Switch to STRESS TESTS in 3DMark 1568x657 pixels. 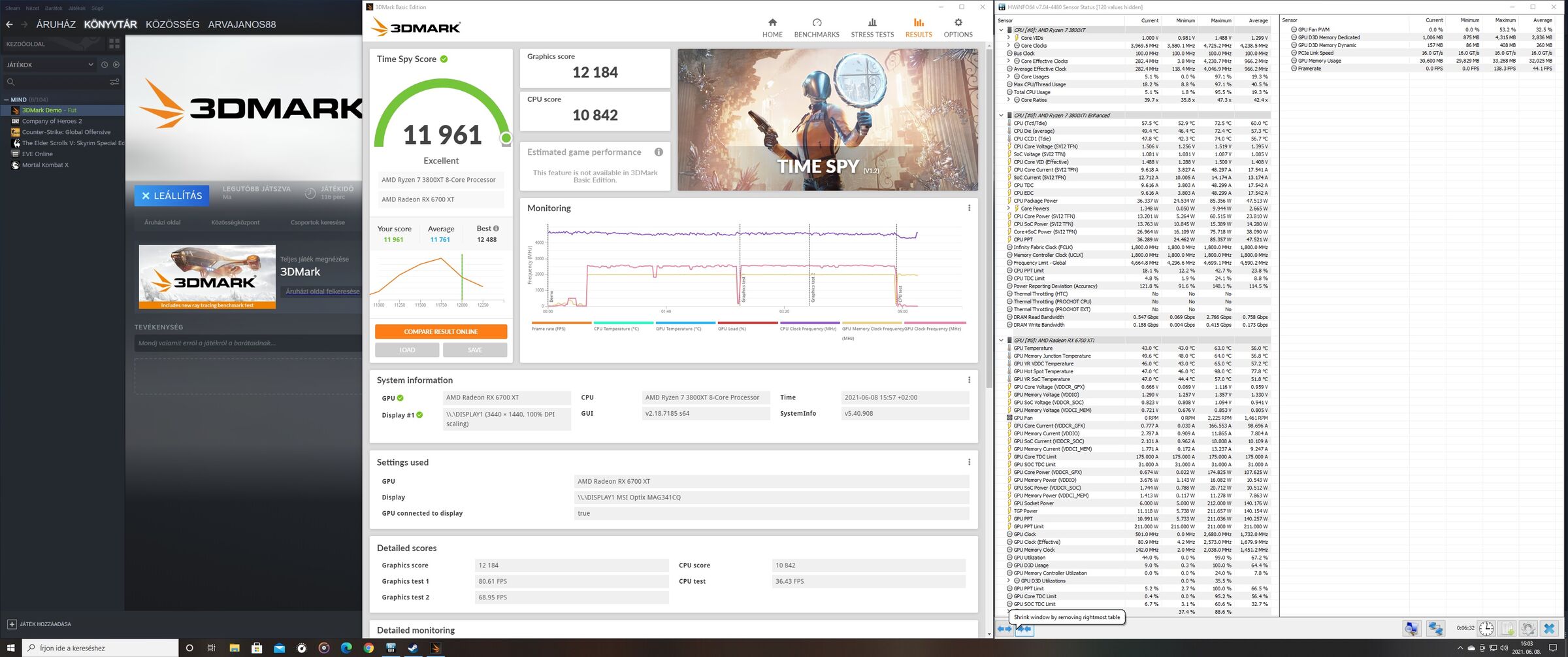coord(872,28)
